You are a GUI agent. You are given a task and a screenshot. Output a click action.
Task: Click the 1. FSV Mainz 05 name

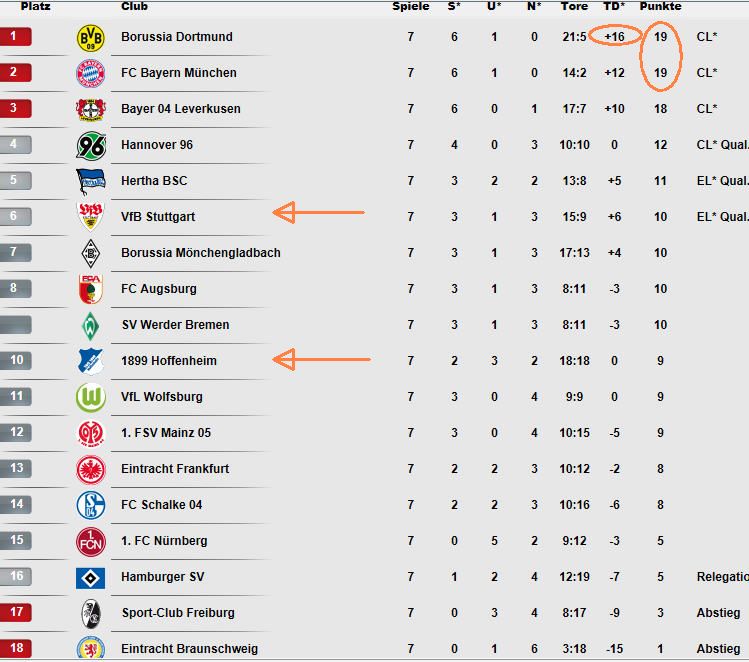(166, 433)
